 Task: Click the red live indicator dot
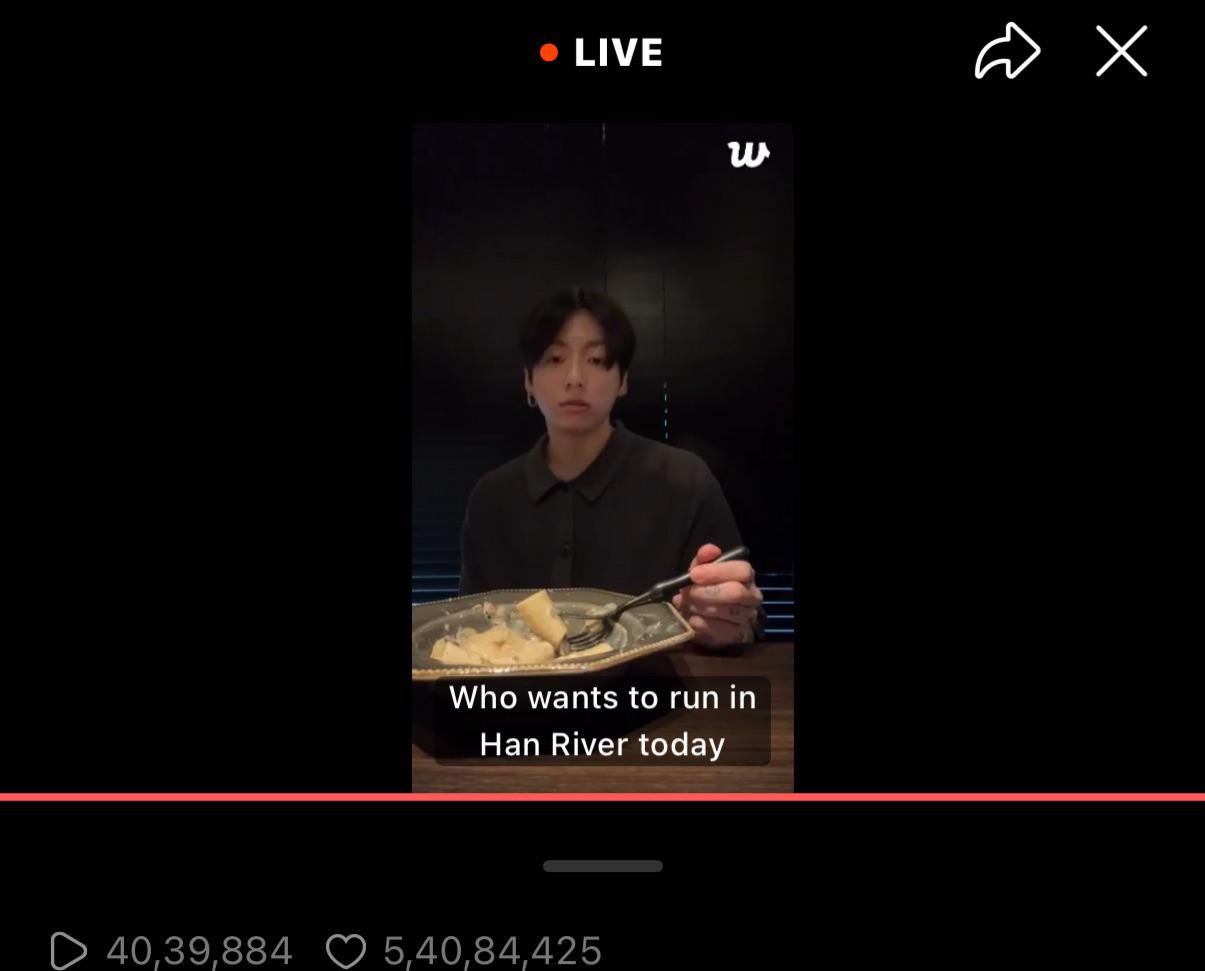549,53
